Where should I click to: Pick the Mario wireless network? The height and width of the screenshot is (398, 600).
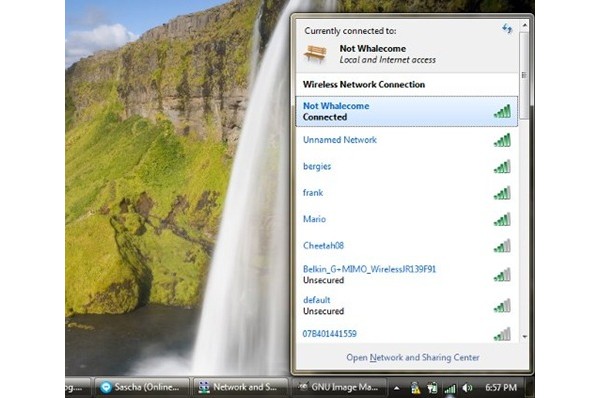tap(407, 219)
